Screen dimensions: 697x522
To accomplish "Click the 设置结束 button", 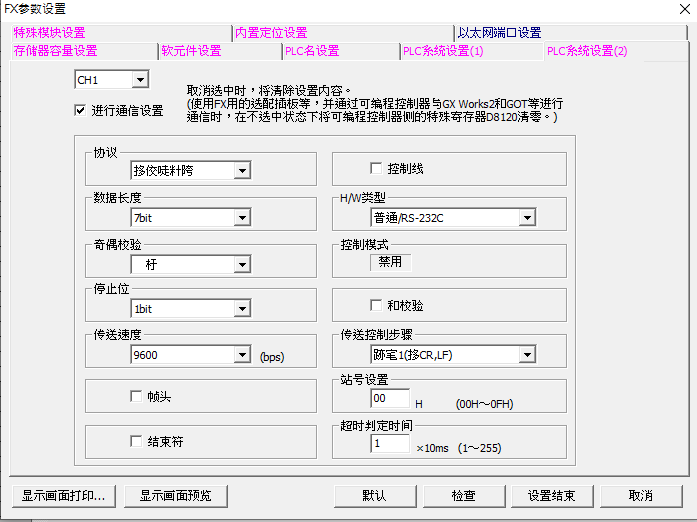I will click(x=551, y=496).
